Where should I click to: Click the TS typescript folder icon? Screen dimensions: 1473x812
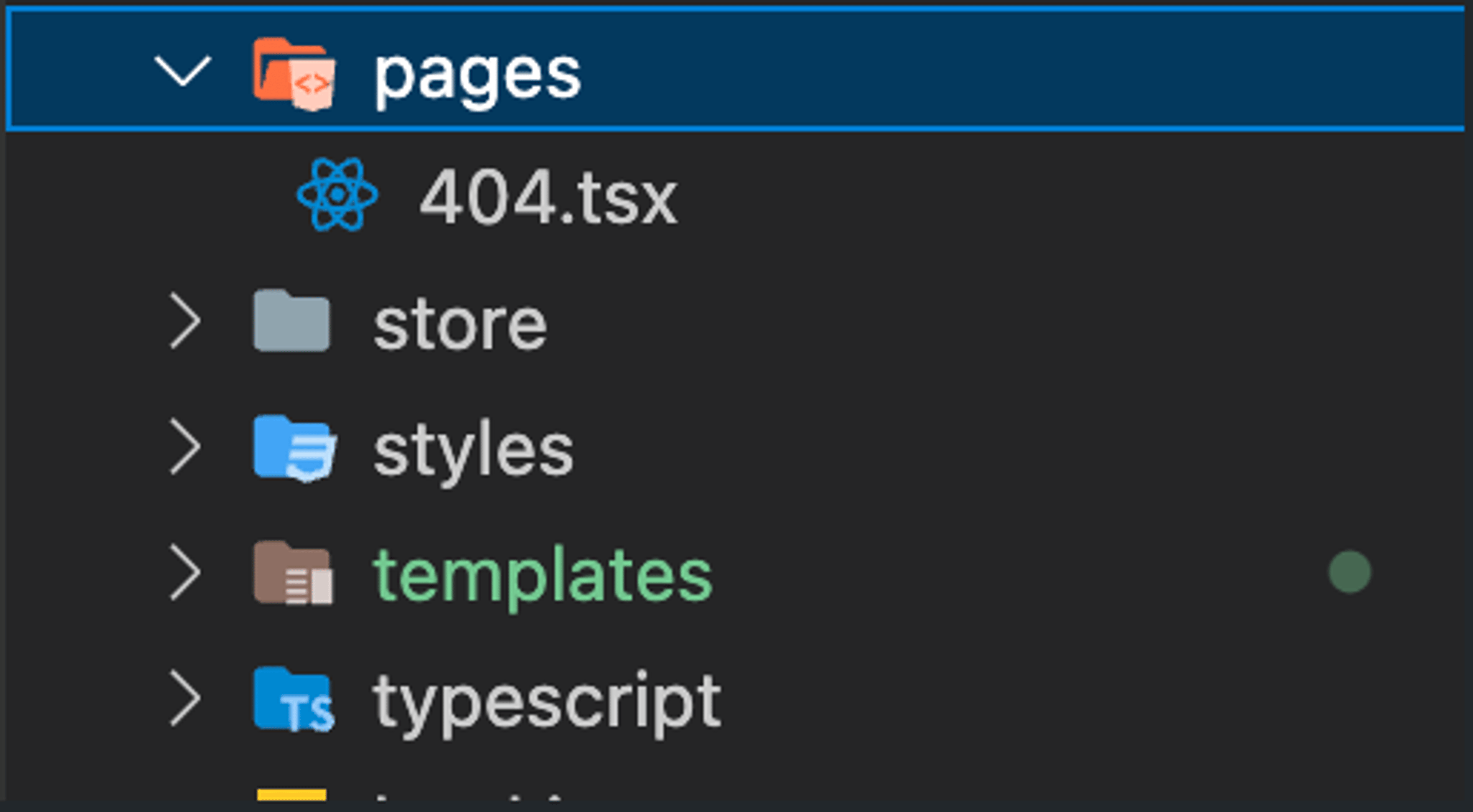(295, 699)
